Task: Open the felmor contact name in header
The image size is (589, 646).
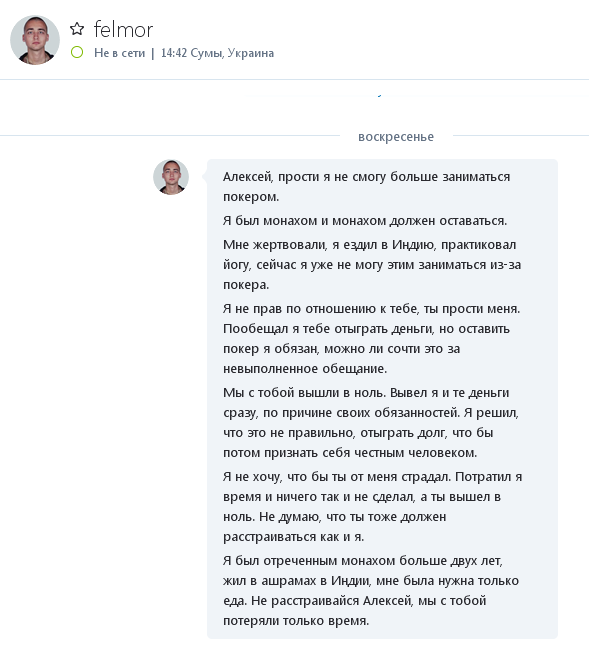Action: [123, 29]
